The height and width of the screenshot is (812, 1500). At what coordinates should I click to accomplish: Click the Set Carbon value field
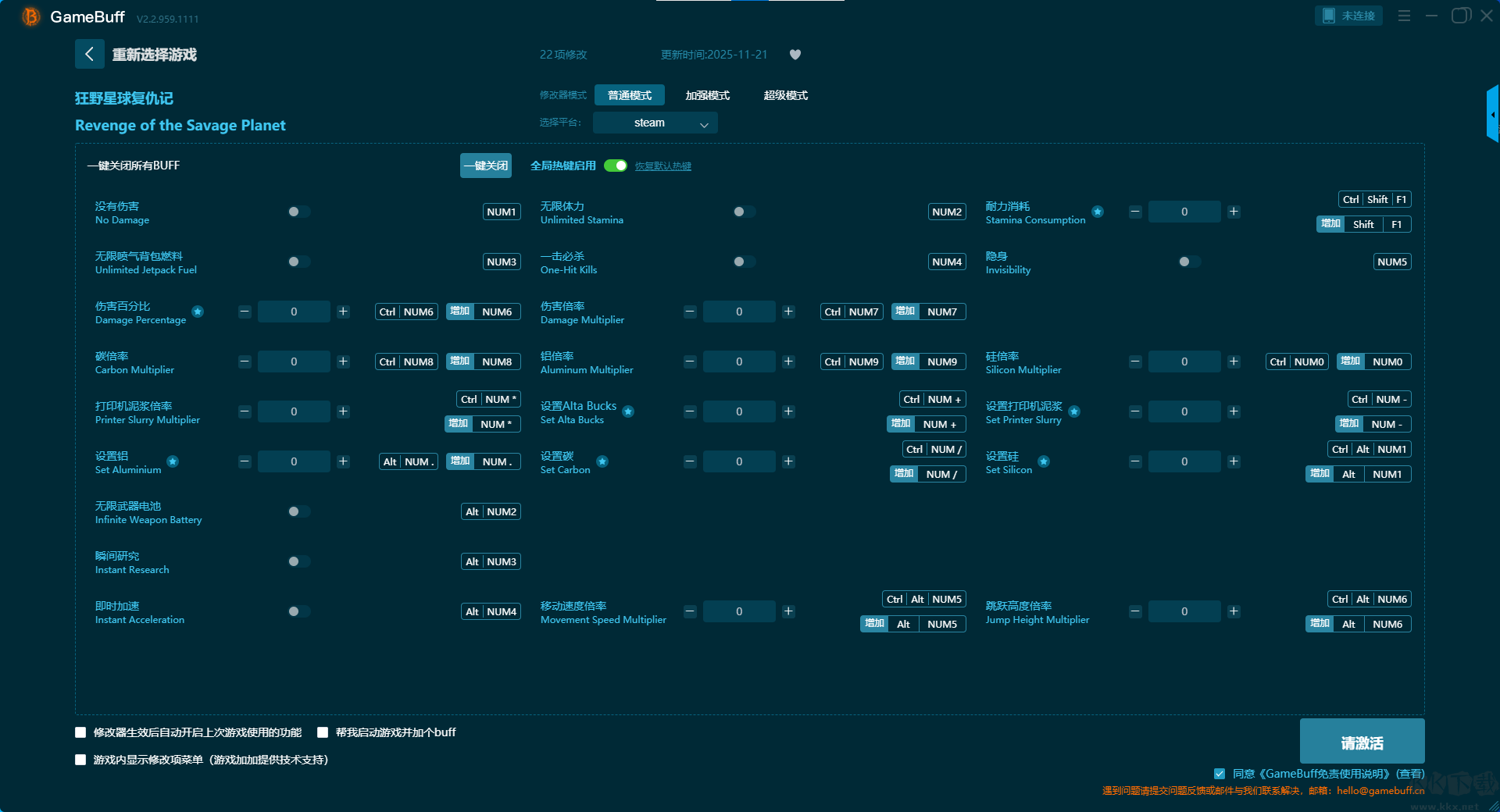[x=739, y=461]
